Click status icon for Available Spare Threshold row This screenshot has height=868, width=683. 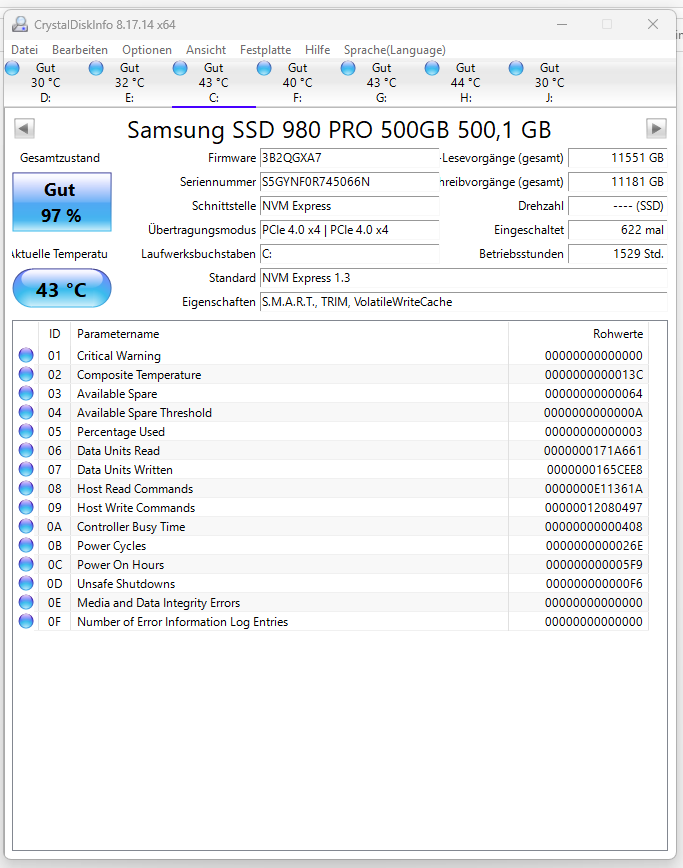point(26,412)
